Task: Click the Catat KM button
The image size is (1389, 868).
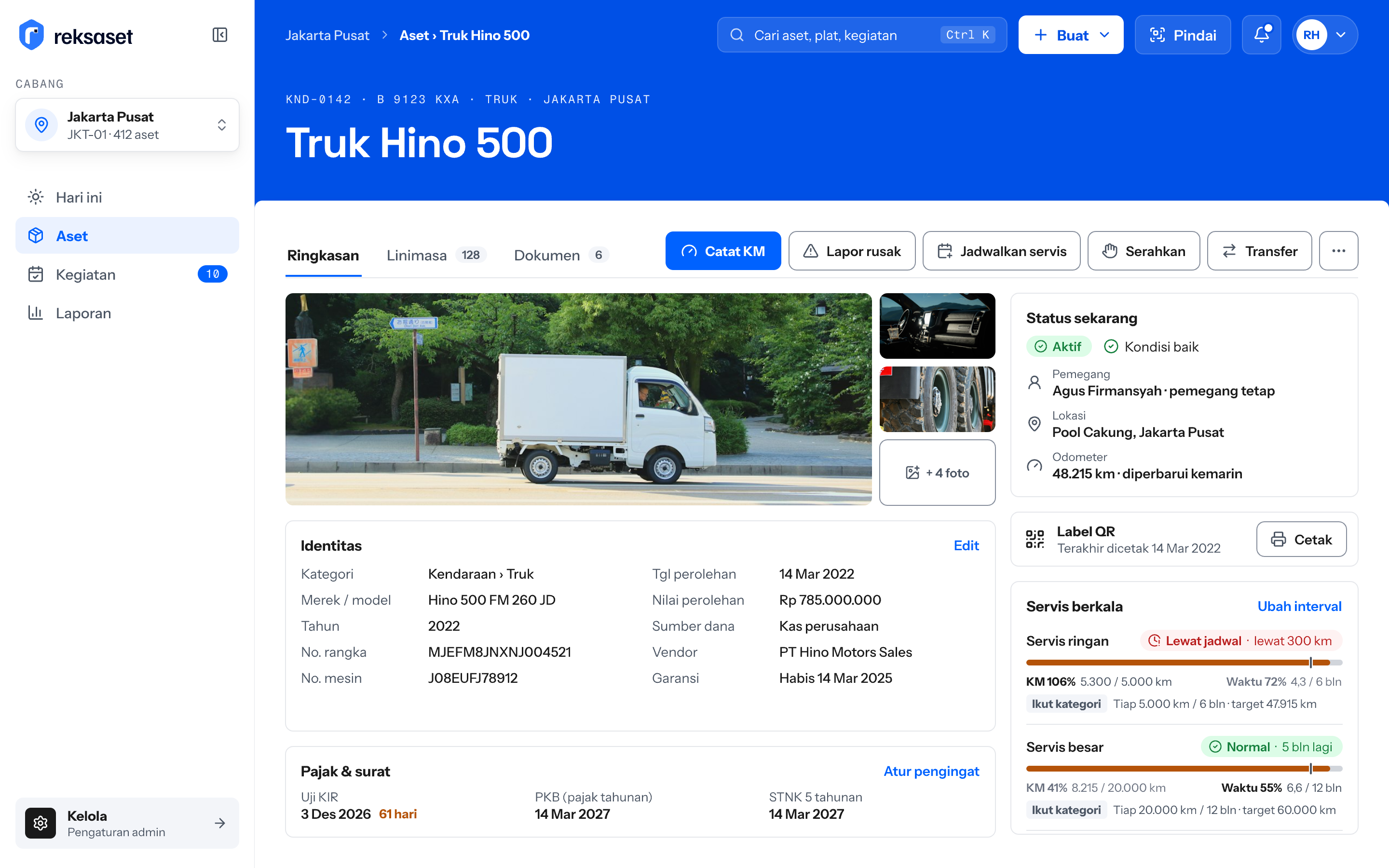Action: (x=722, y=251)
